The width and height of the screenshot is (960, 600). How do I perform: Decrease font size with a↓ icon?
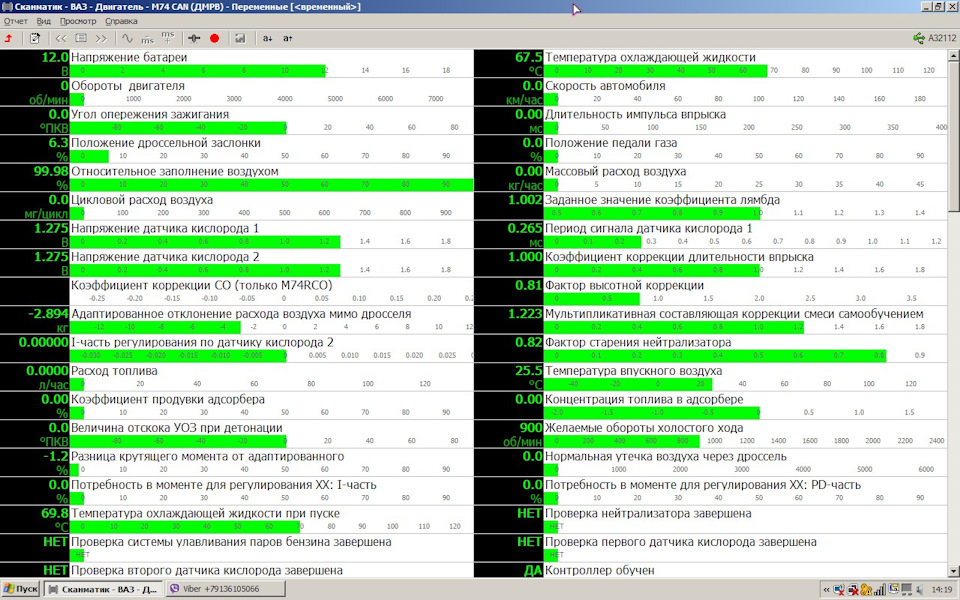[267, 38]
